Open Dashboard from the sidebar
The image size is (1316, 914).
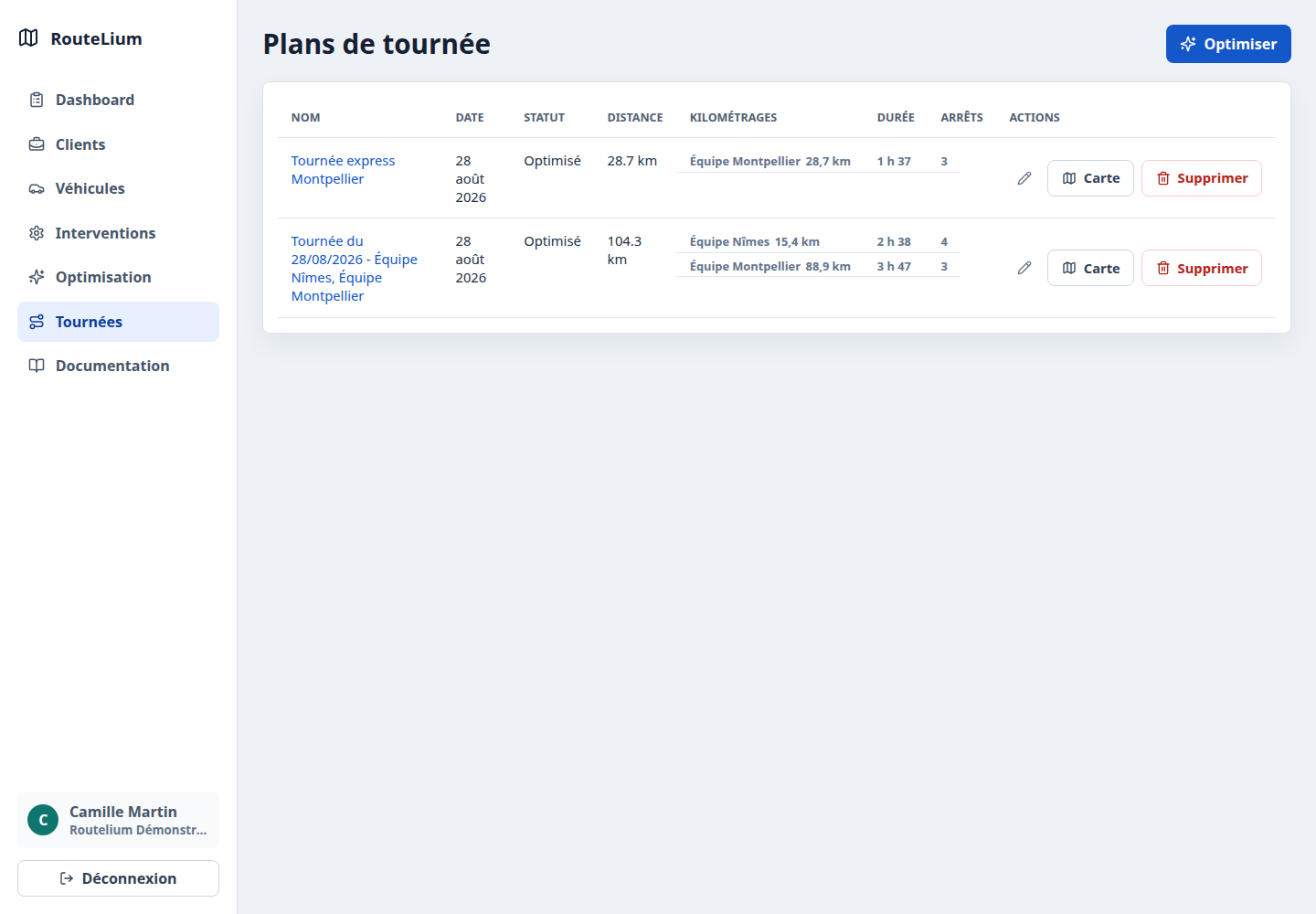(x=118, y=100)
